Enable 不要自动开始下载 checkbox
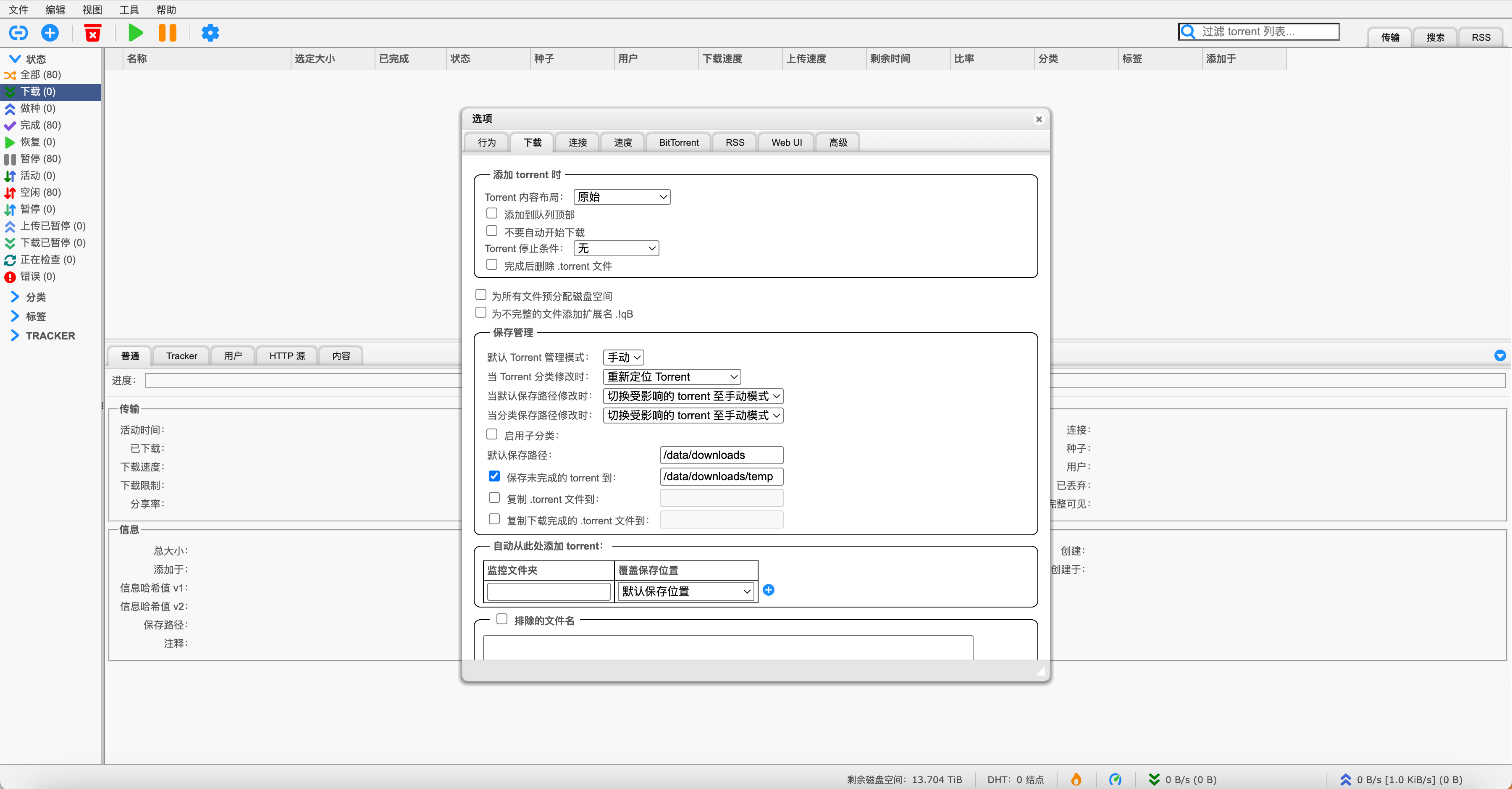 (x=492, y=231)
